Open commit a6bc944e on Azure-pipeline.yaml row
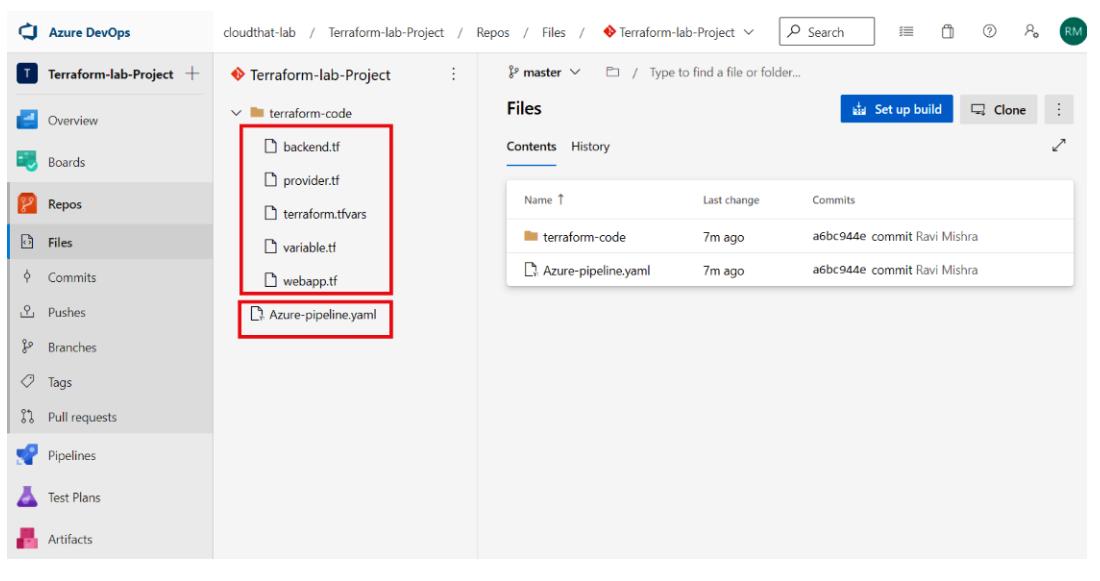1100x581 pixels. click(839, 270)
